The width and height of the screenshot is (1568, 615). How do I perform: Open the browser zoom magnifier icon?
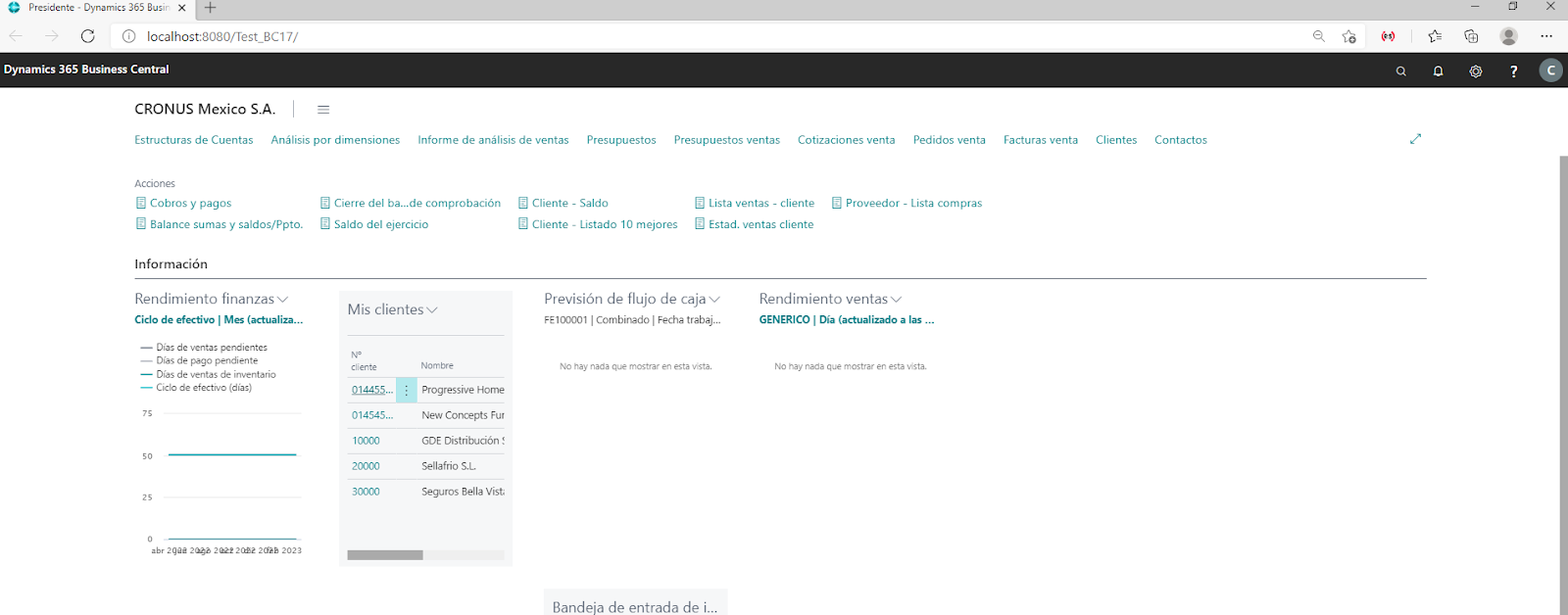point(1318,36)
